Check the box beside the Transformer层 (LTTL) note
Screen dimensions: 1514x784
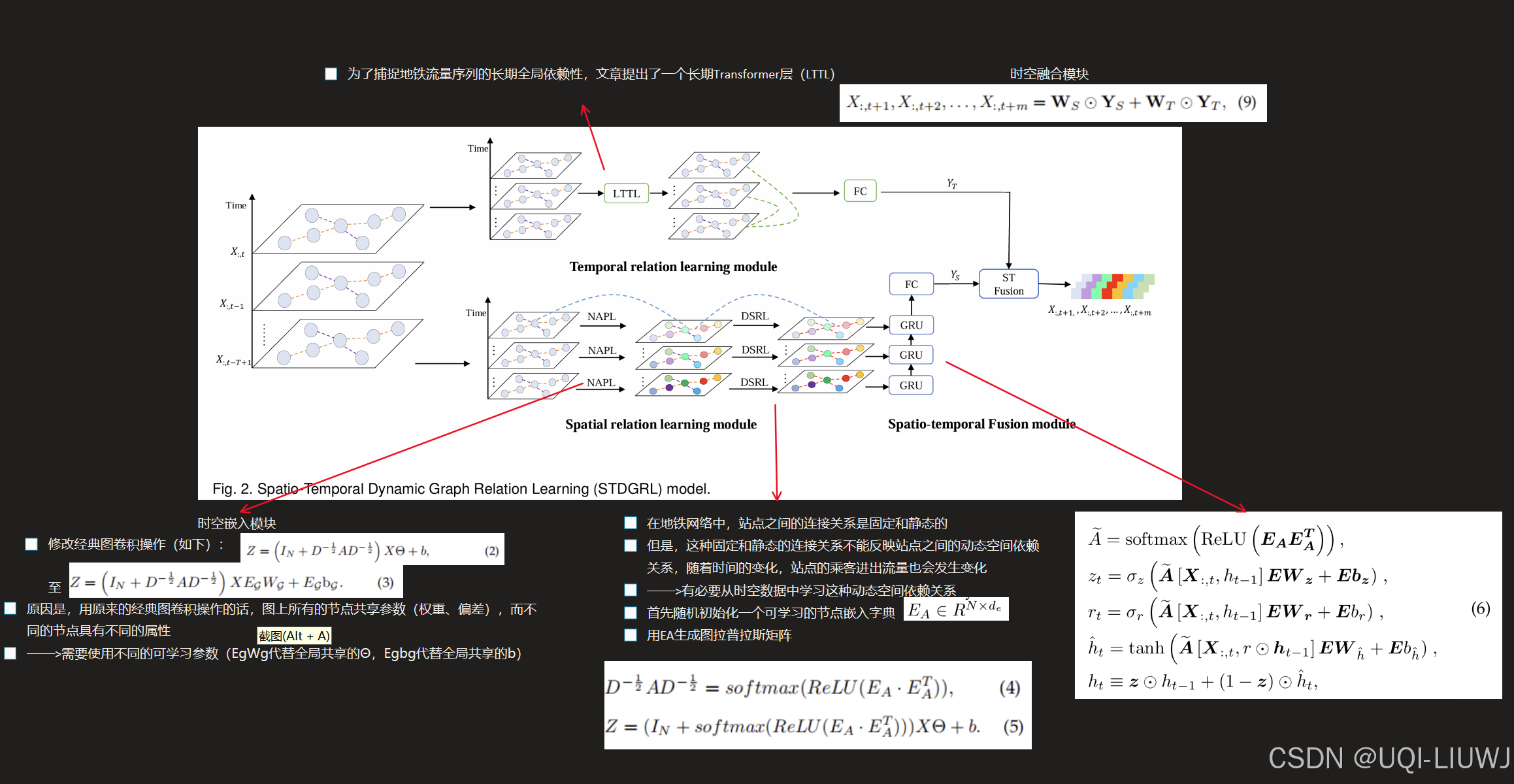coord(331,74)
